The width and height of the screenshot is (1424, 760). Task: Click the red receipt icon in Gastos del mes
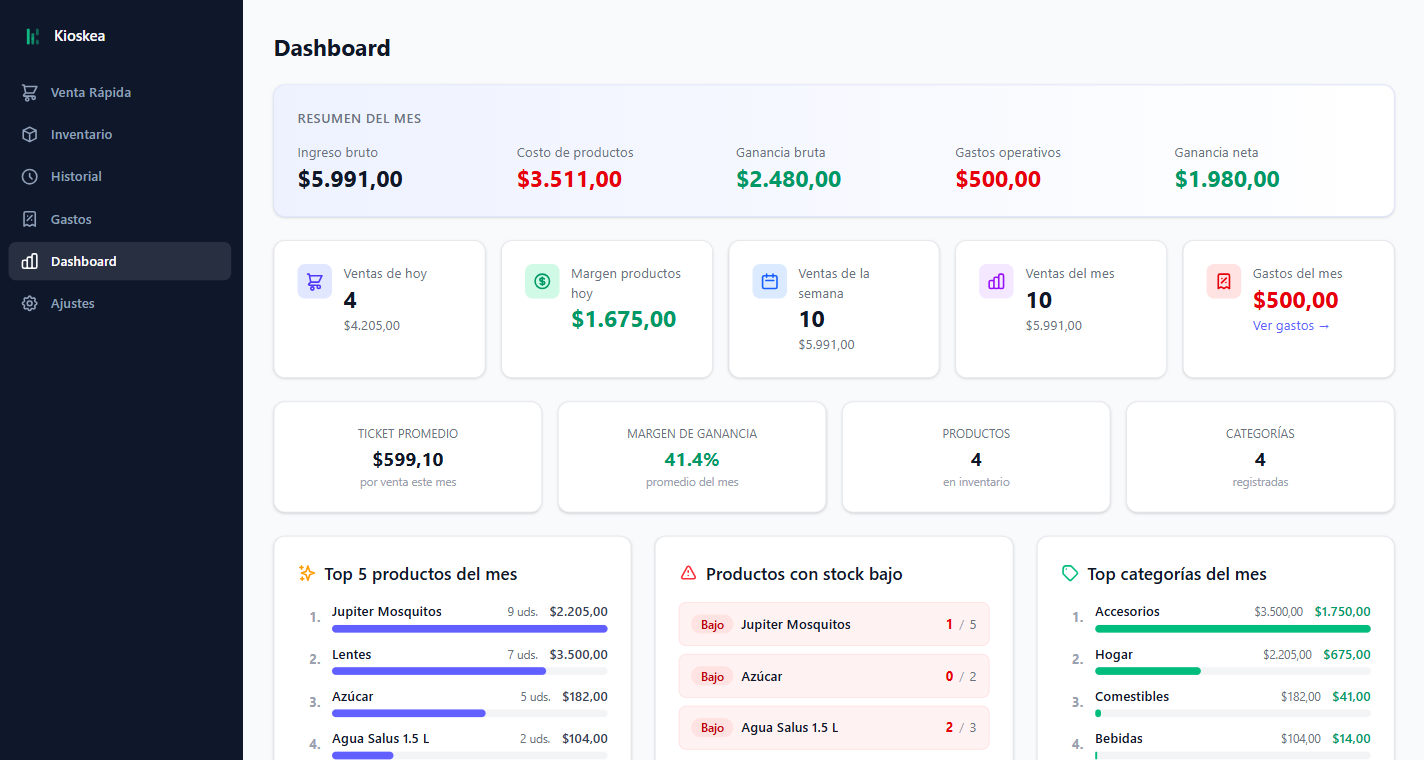point(1224,281)
